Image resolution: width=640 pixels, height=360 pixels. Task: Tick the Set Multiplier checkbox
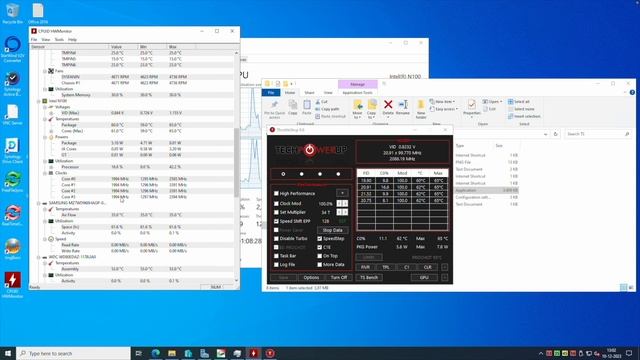point(276,212)
